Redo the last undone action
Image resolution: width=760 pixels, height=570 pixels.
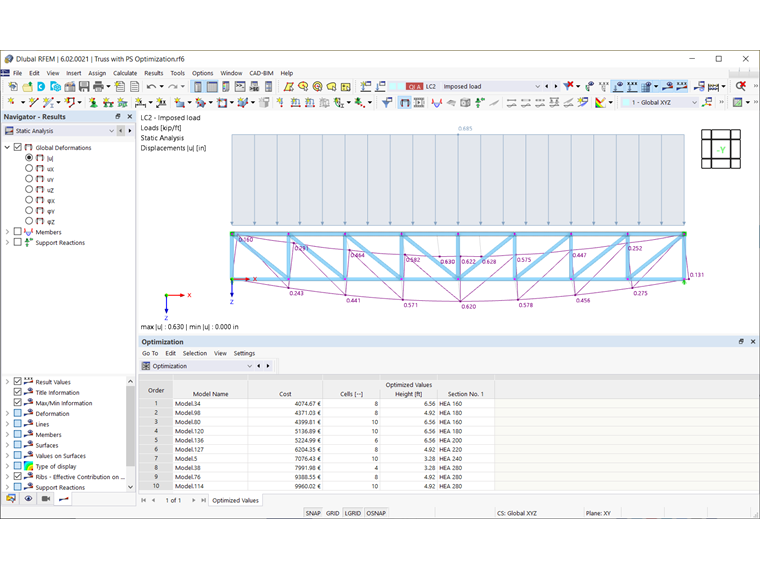coord(173,86)
